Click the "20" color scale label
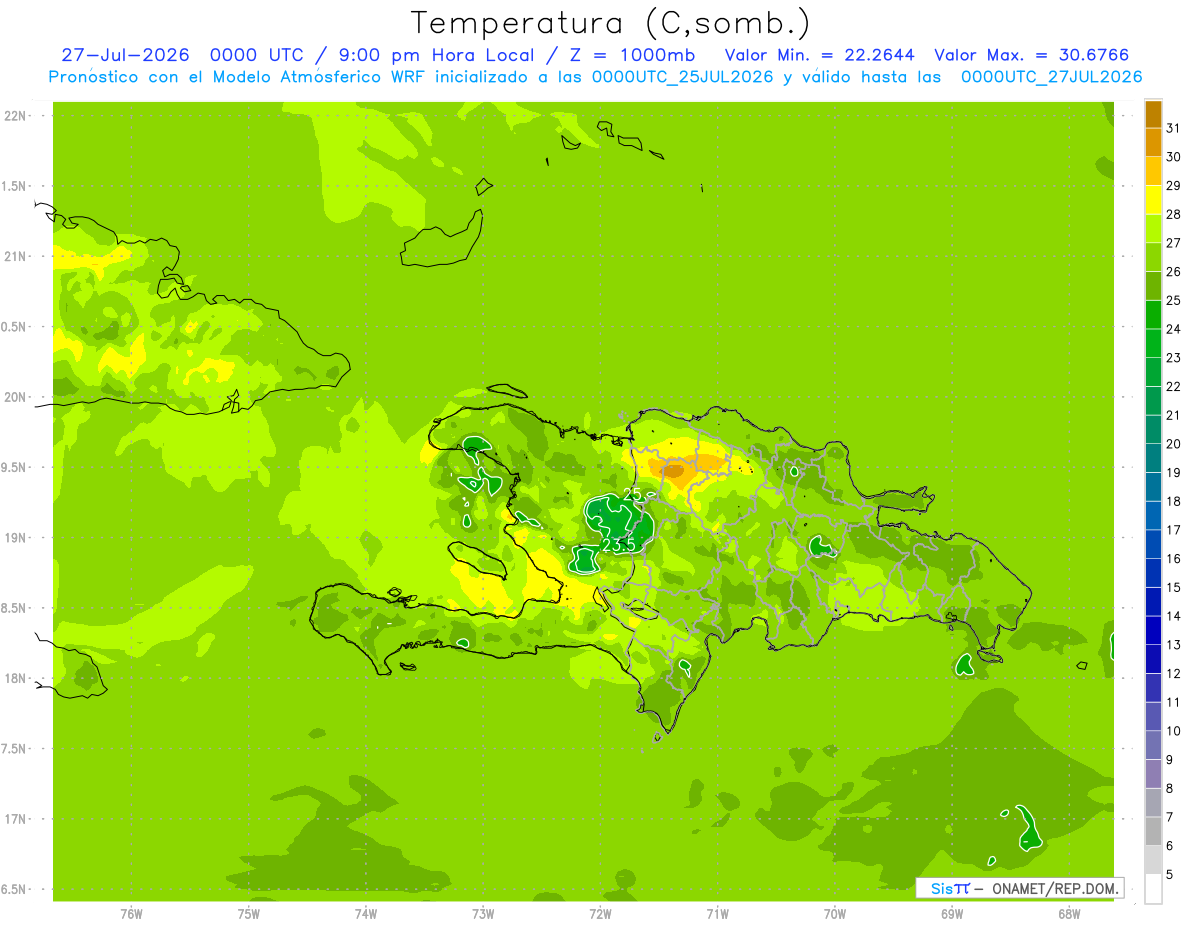The image size is (1200, 927). tap(1174, 444)
